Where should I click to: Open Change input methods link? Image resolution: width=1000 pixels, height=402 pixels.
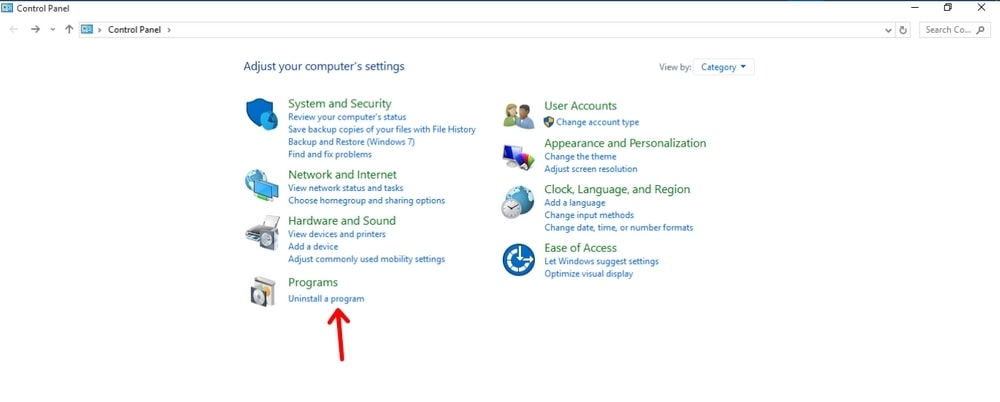point(589,215)
